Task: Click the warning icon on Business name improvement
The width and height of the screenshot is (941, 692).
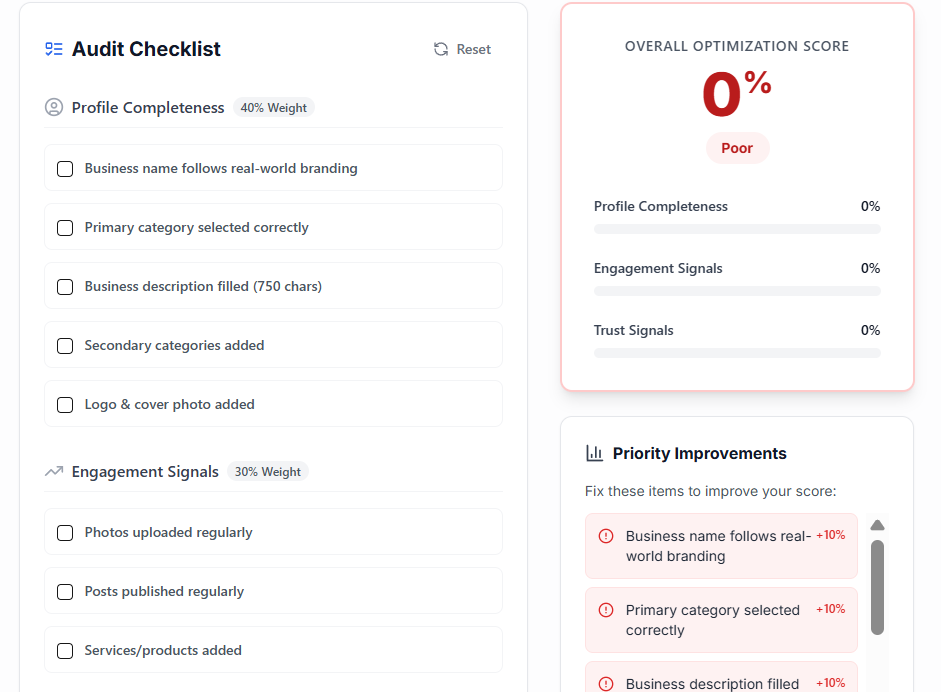Action: [605, 537]
